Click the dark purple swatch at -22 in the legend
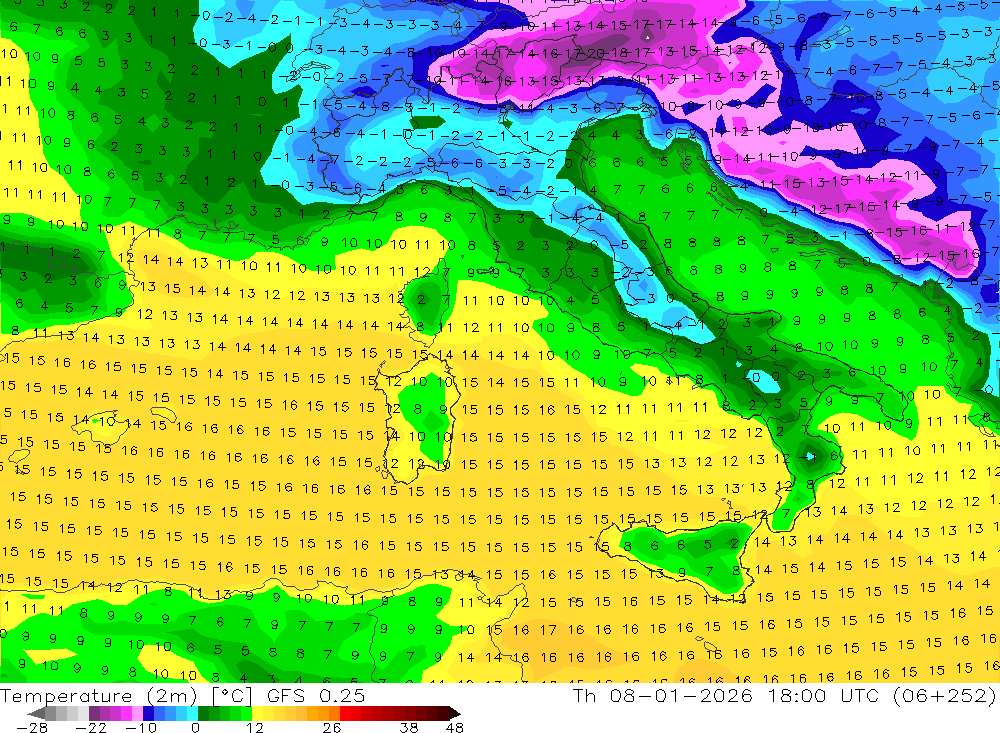1000x733 pixels. click(x=94, y=713)
